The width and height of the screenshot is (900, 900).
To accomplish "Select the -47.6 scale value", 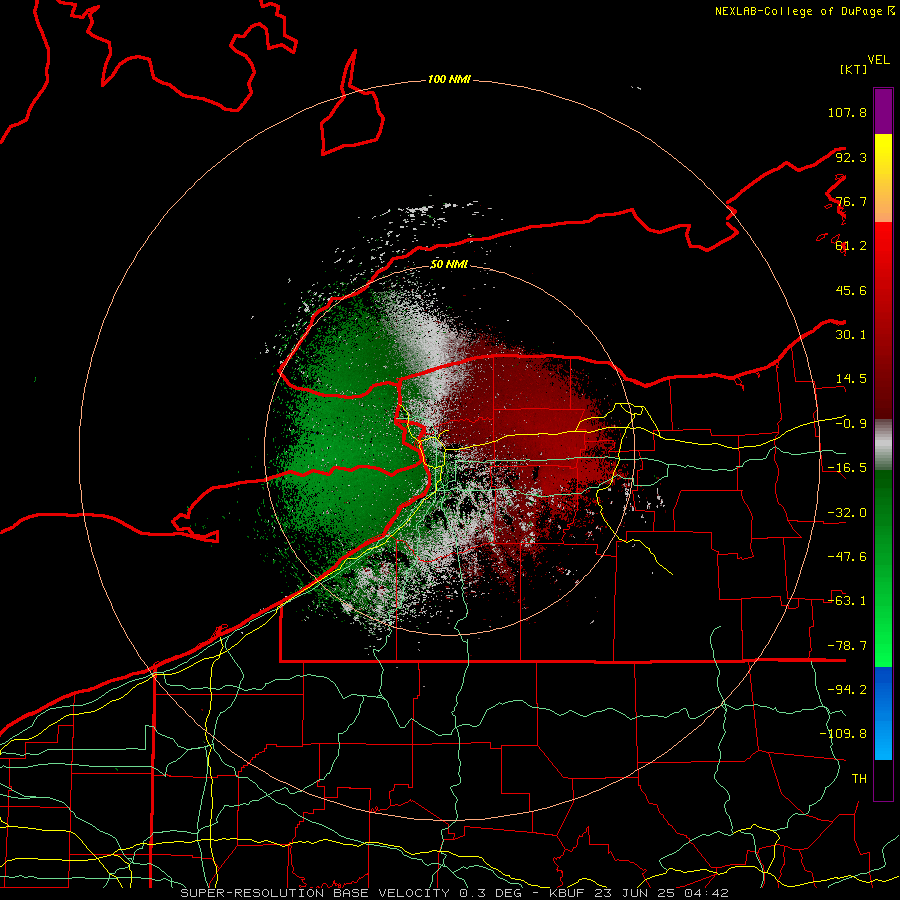I will (847, 557).
